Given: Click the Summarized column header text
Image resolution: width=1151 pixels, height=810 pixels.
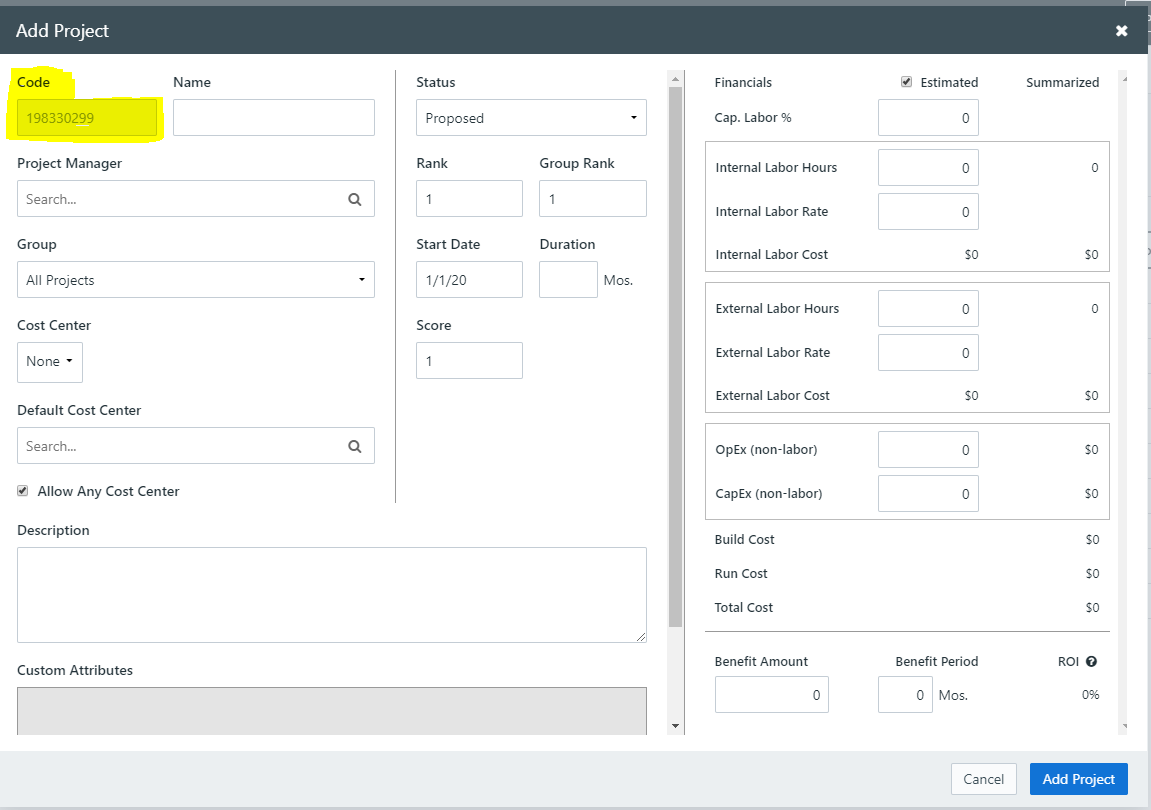Looking at the screenshot, I should tap(1062, 82).
